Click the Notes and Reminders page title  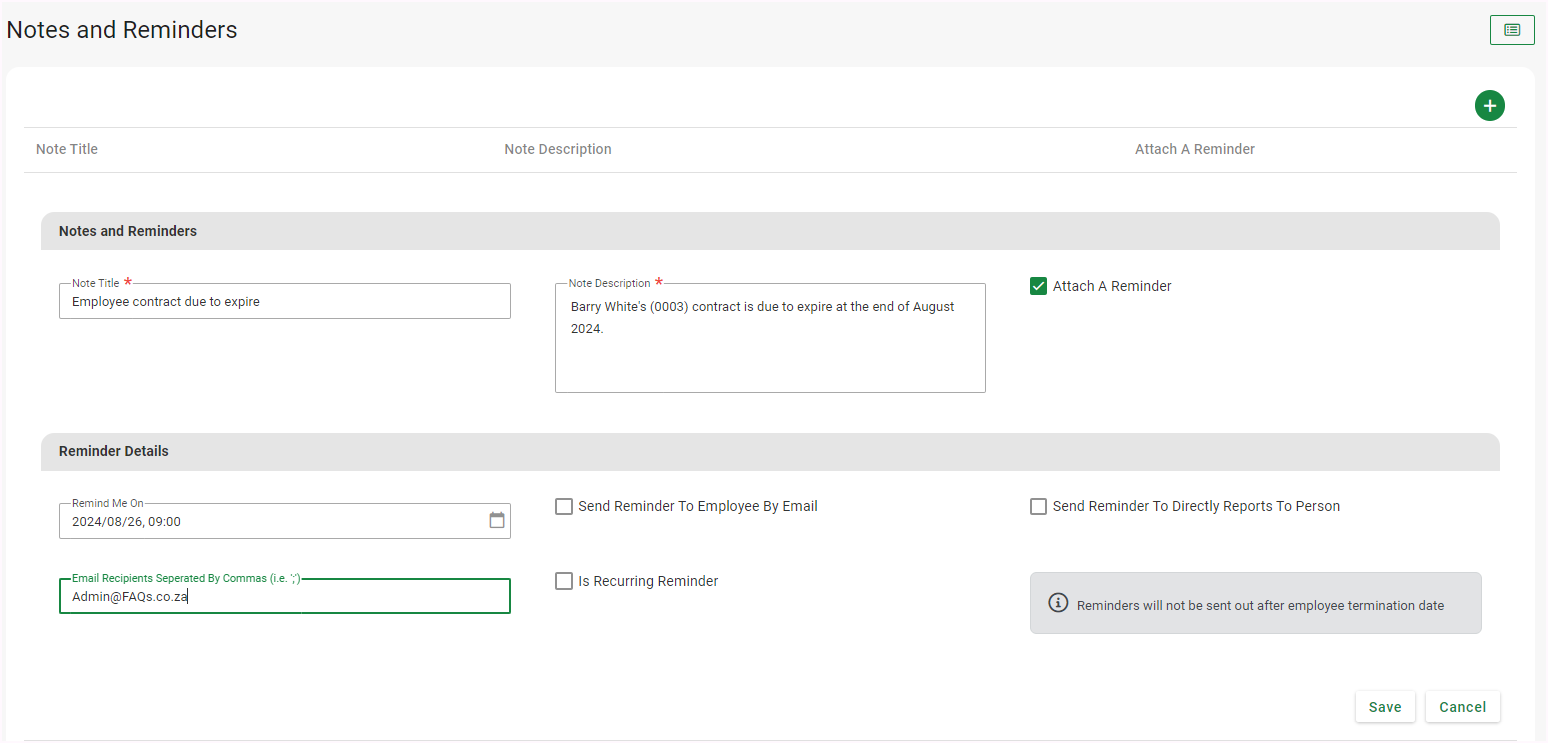click(x=122, y=30)
